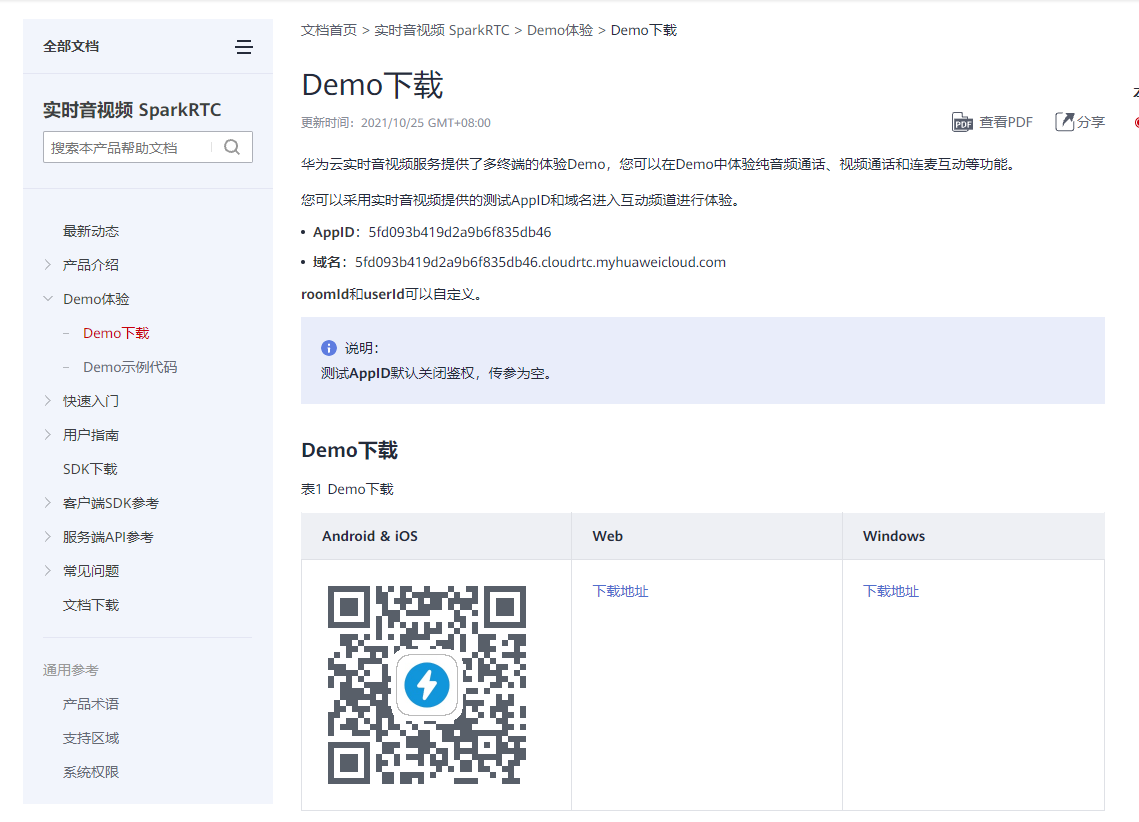This screenshot has width=1139, height=822.
Task: Open 服务端API参考 sidebar item
Action: [108, 537]
